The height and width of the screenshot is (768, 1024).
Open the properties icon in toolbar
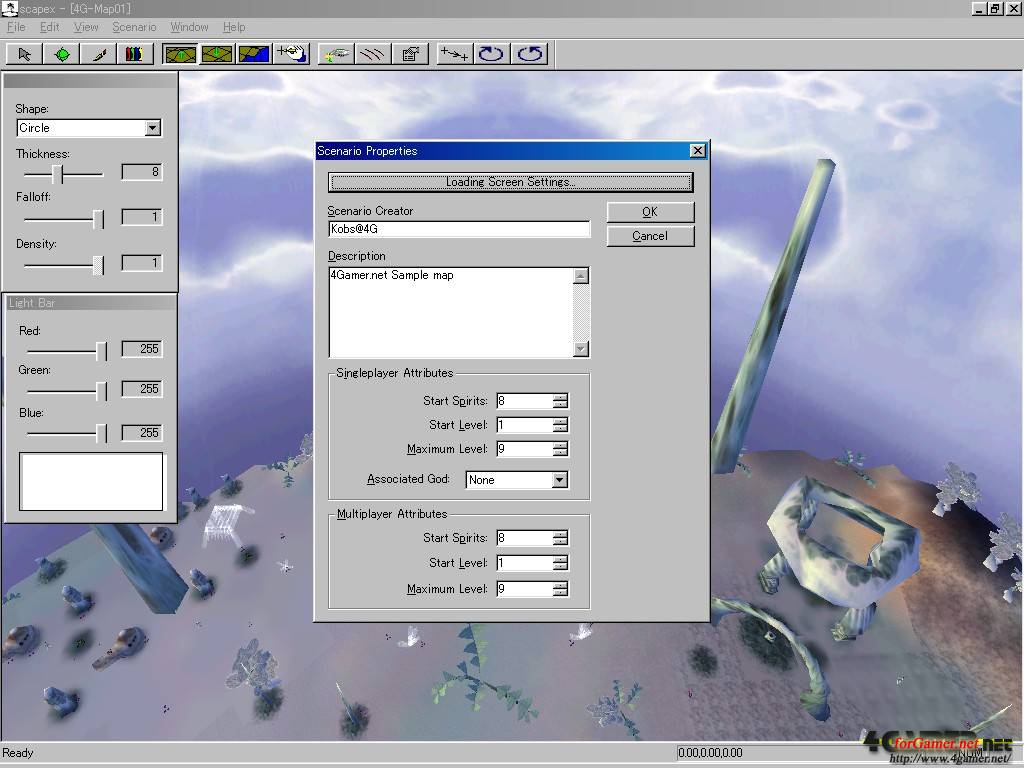coord(410,54)
